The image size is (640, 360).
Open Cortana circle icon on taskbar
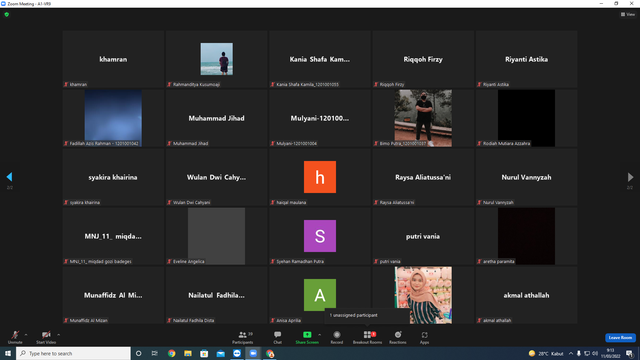click(x=138, y=353)
